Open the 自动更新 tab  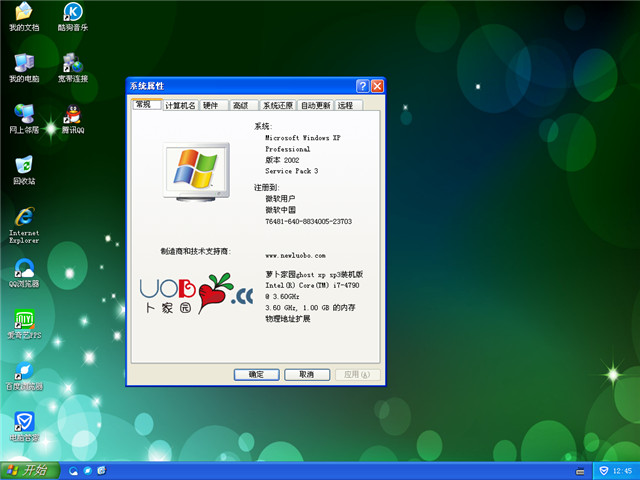click(316, 105)
